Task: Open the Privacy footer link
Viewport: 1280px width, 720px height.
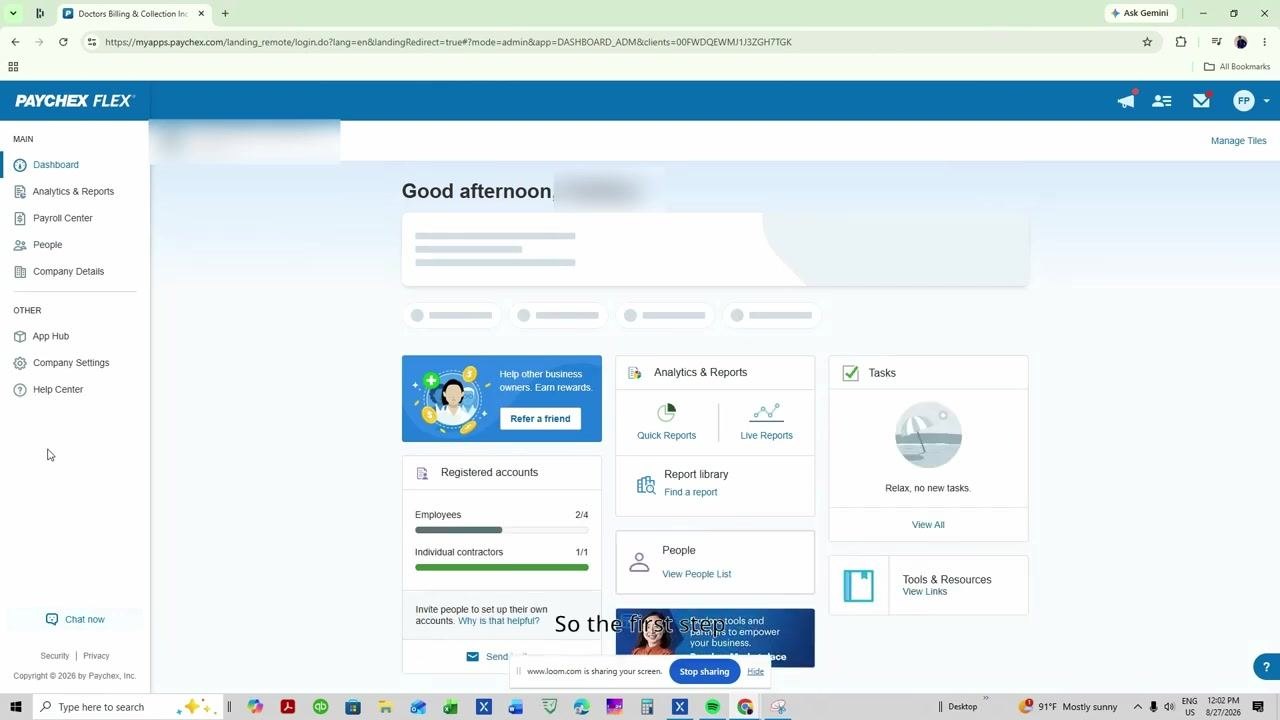Action: [96, 656]
